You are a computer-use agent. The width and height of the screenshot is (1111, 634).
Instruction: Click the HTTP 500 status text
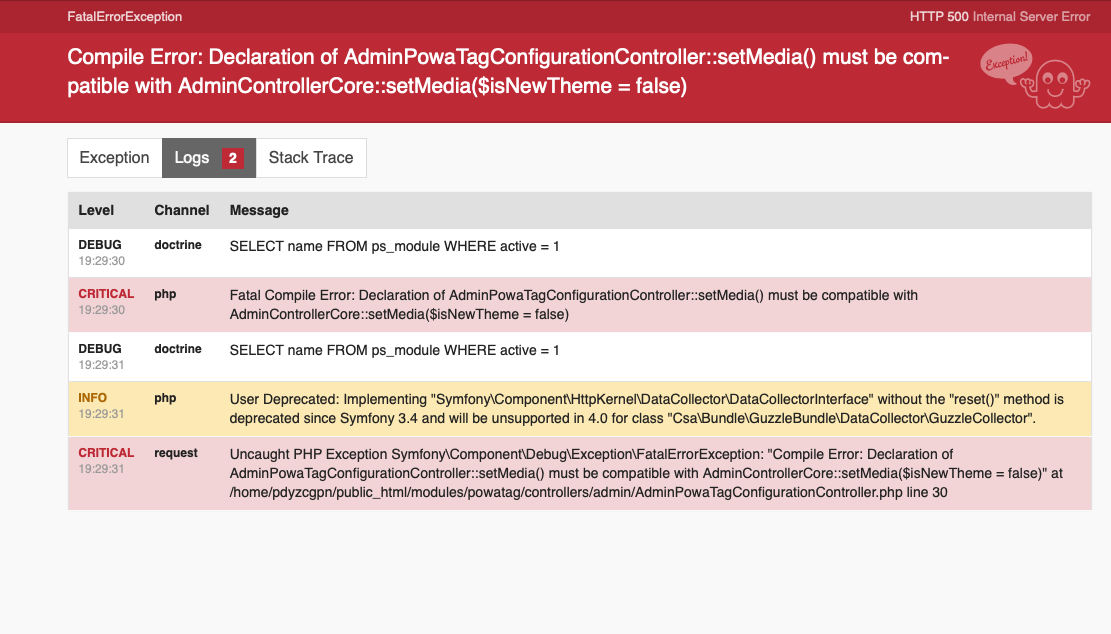tap(1000, 17)
